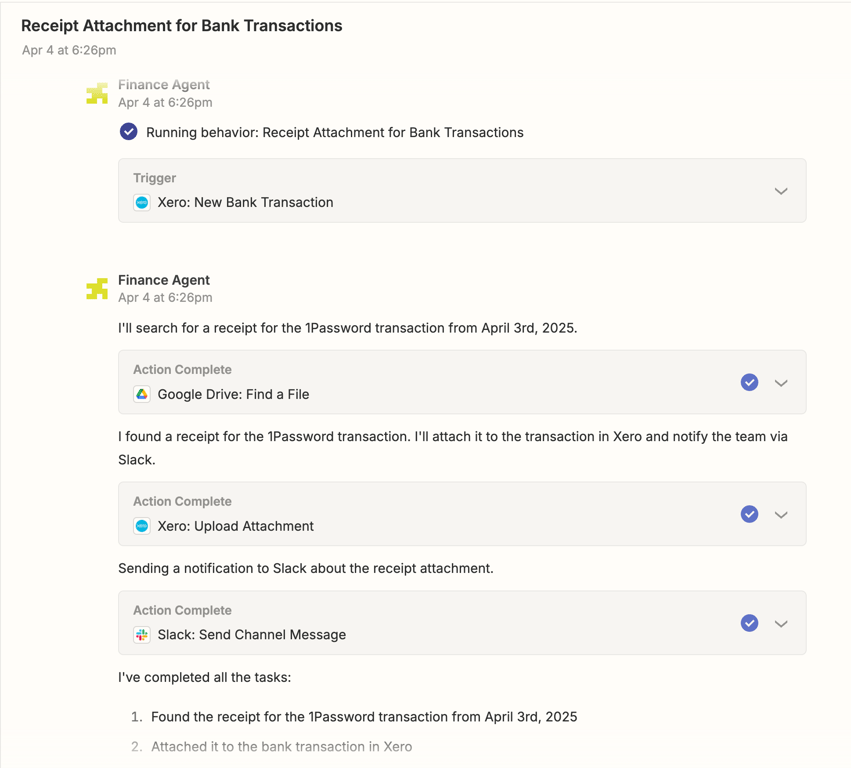
Task: Click the second Finance Agent name label
Action: (x=164, y=280)
